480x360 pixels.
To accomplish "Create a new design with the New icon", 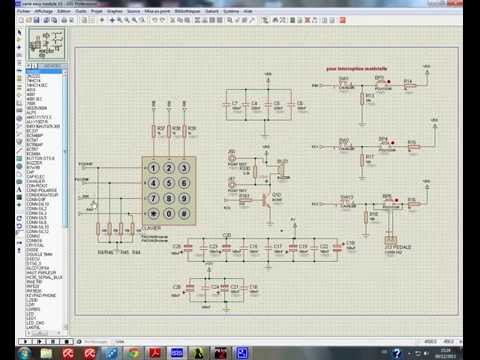I will tap(21, 20).
